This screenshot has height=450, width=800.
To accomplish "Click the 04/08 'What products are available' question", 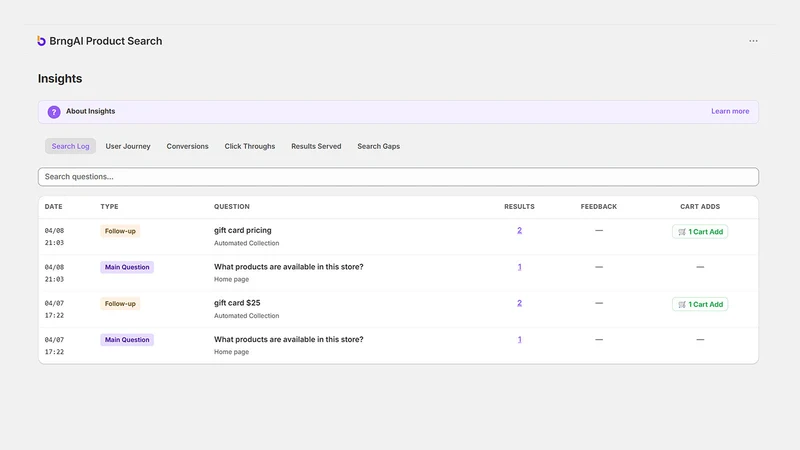I will pos(289,267).
